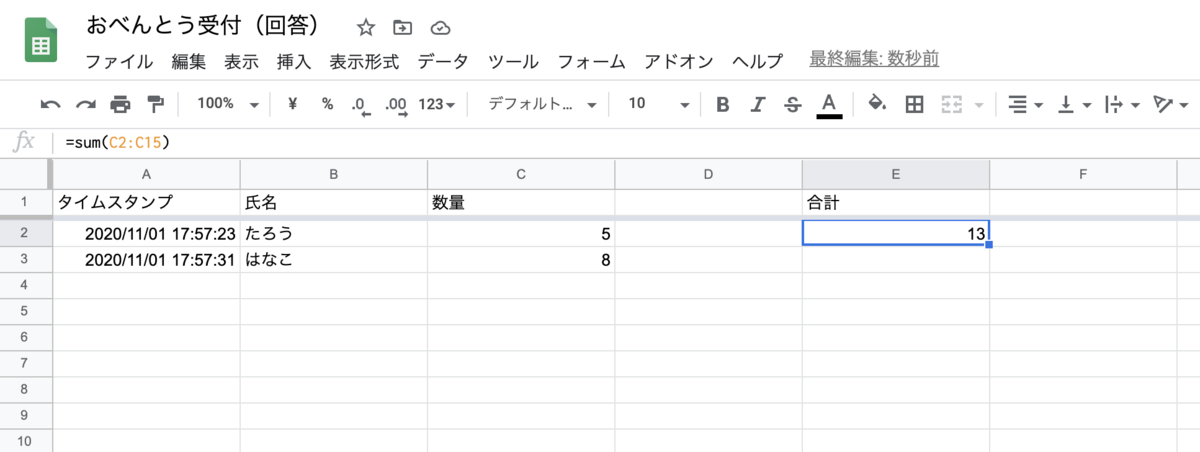1200x452 pixels.
Task: Toggle bold formatting
Action: pos(723,104)
